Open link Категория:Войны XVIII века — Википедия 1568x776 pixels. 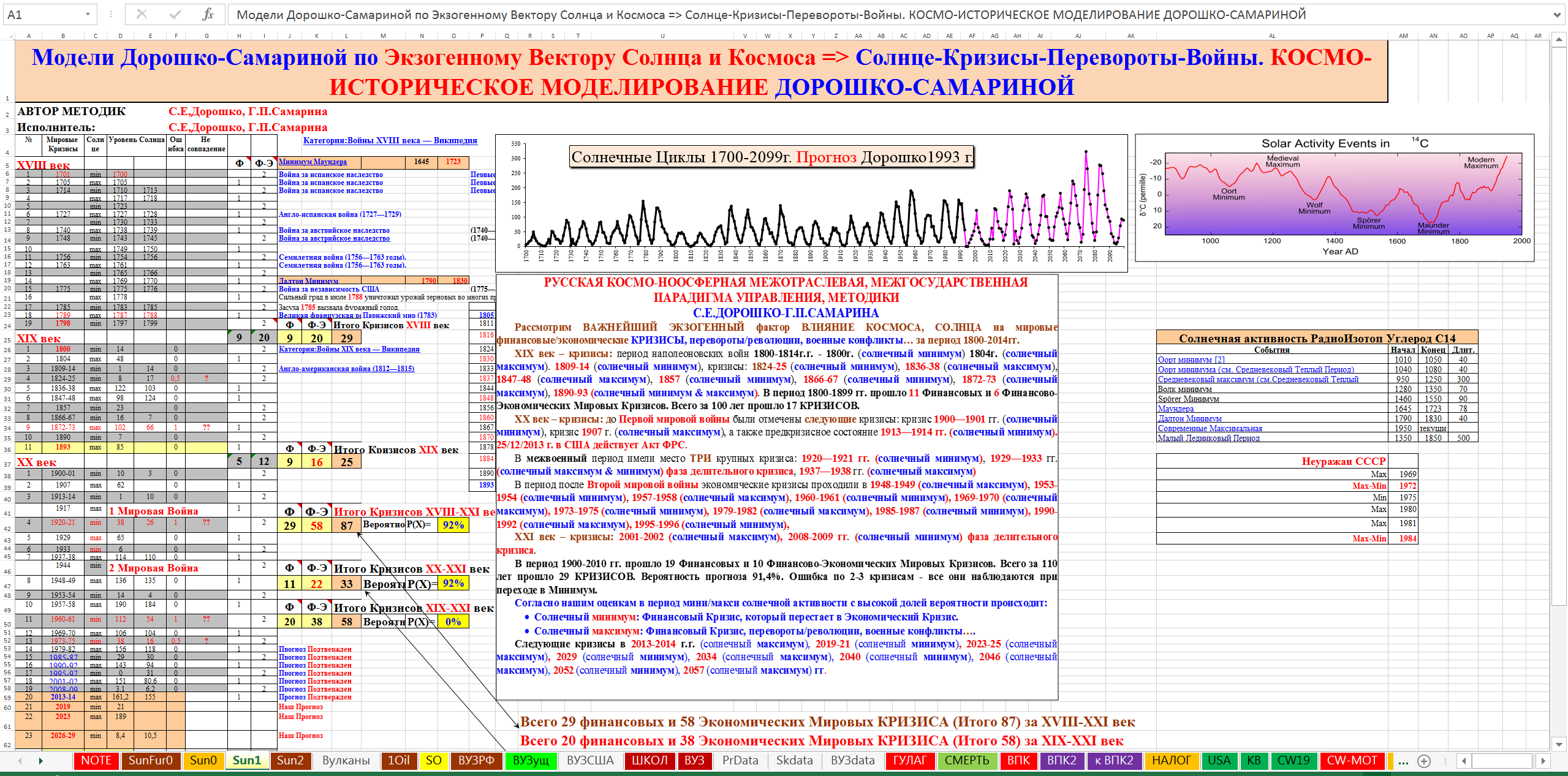390,140
